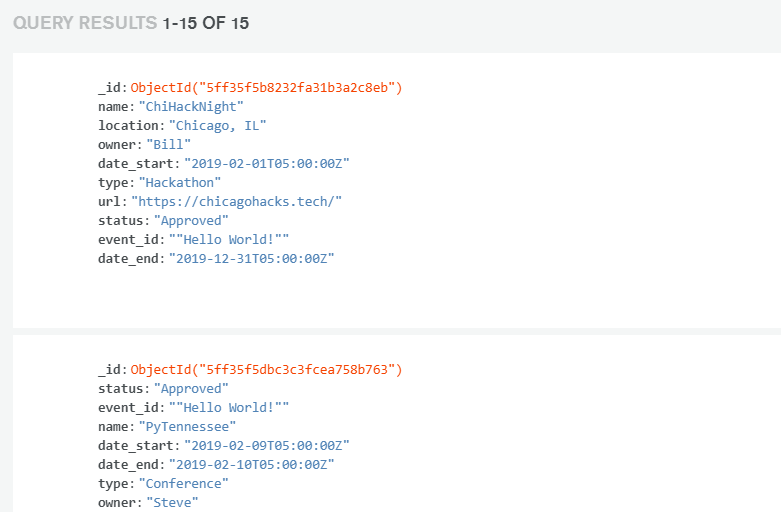781x512 pixels.
Task: Click first document's event_id "Hello World!" value
Action: (228, 239)
